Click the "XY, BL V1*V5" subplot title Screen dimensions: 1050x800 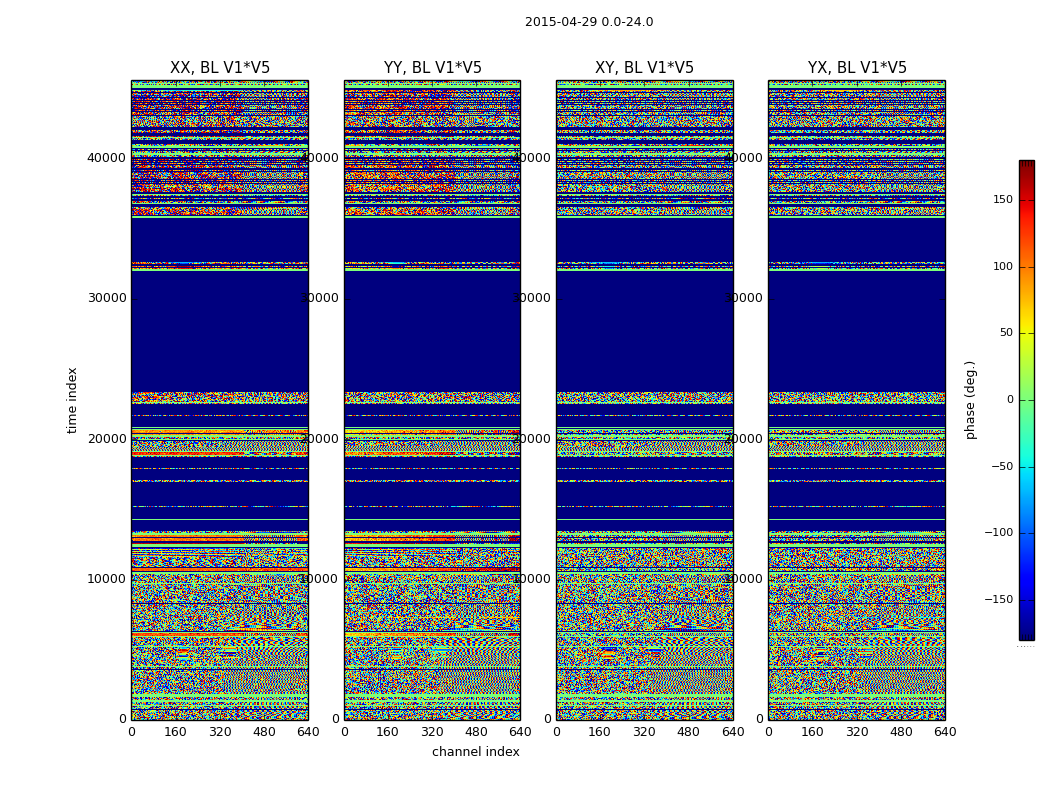644,68
